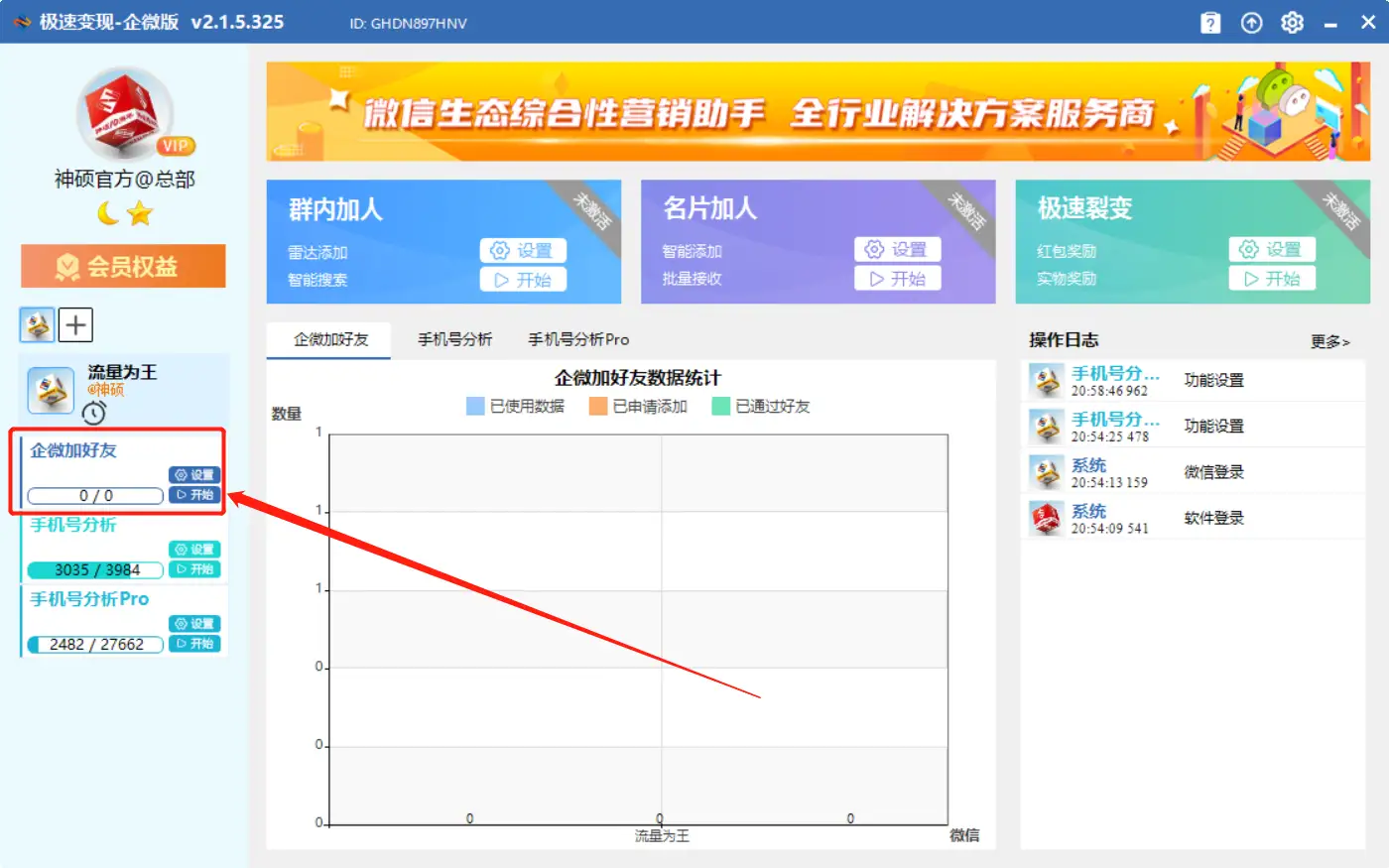
Task: Click the software update arrow icon in title bar
Action: (x=1251, y=22)
